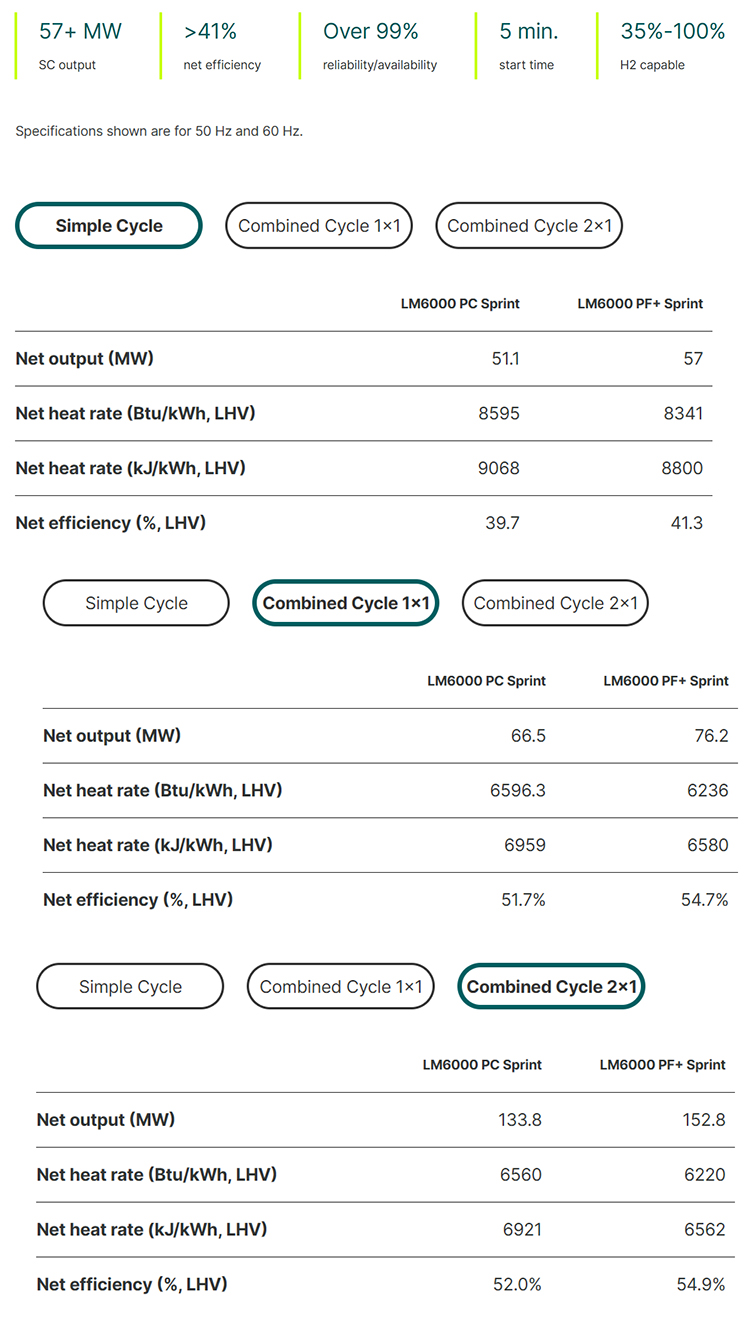Switch to Combined Cycle 1×1 in the first tab group

319,226
